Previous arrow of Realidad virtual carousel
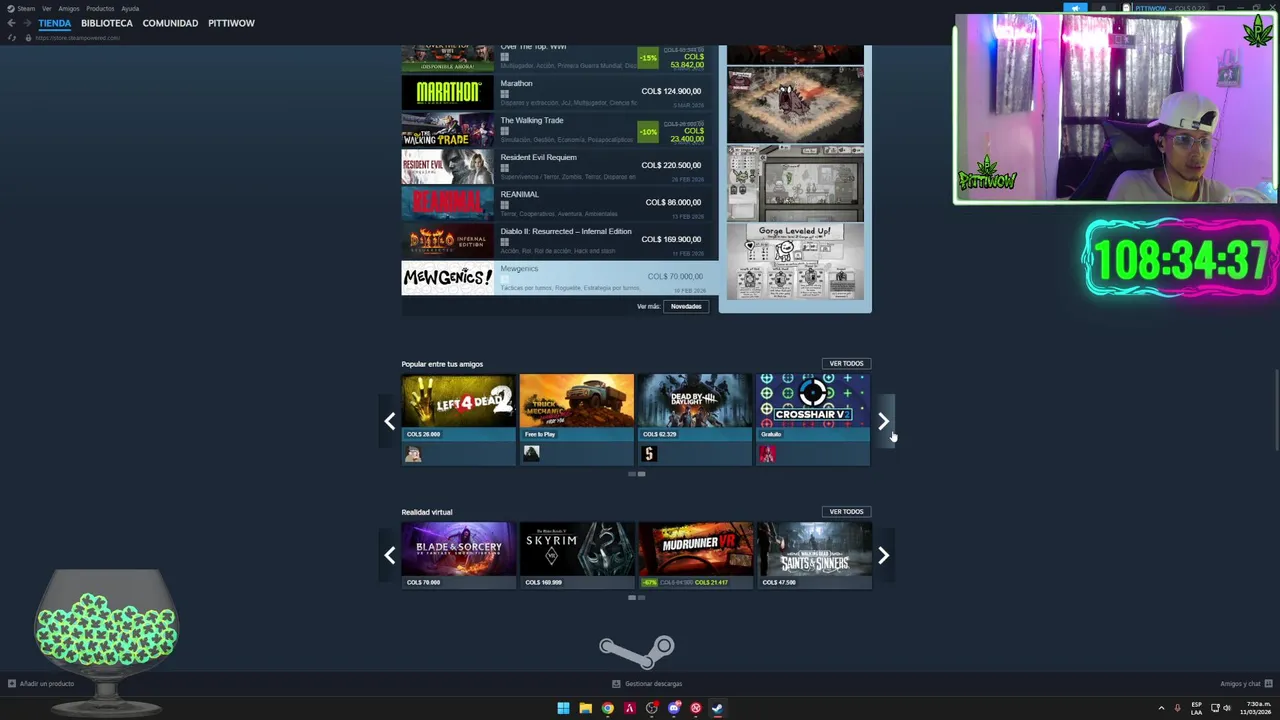Image resolution: width=1280 pixels, height=720 pixels. (390, 555)
